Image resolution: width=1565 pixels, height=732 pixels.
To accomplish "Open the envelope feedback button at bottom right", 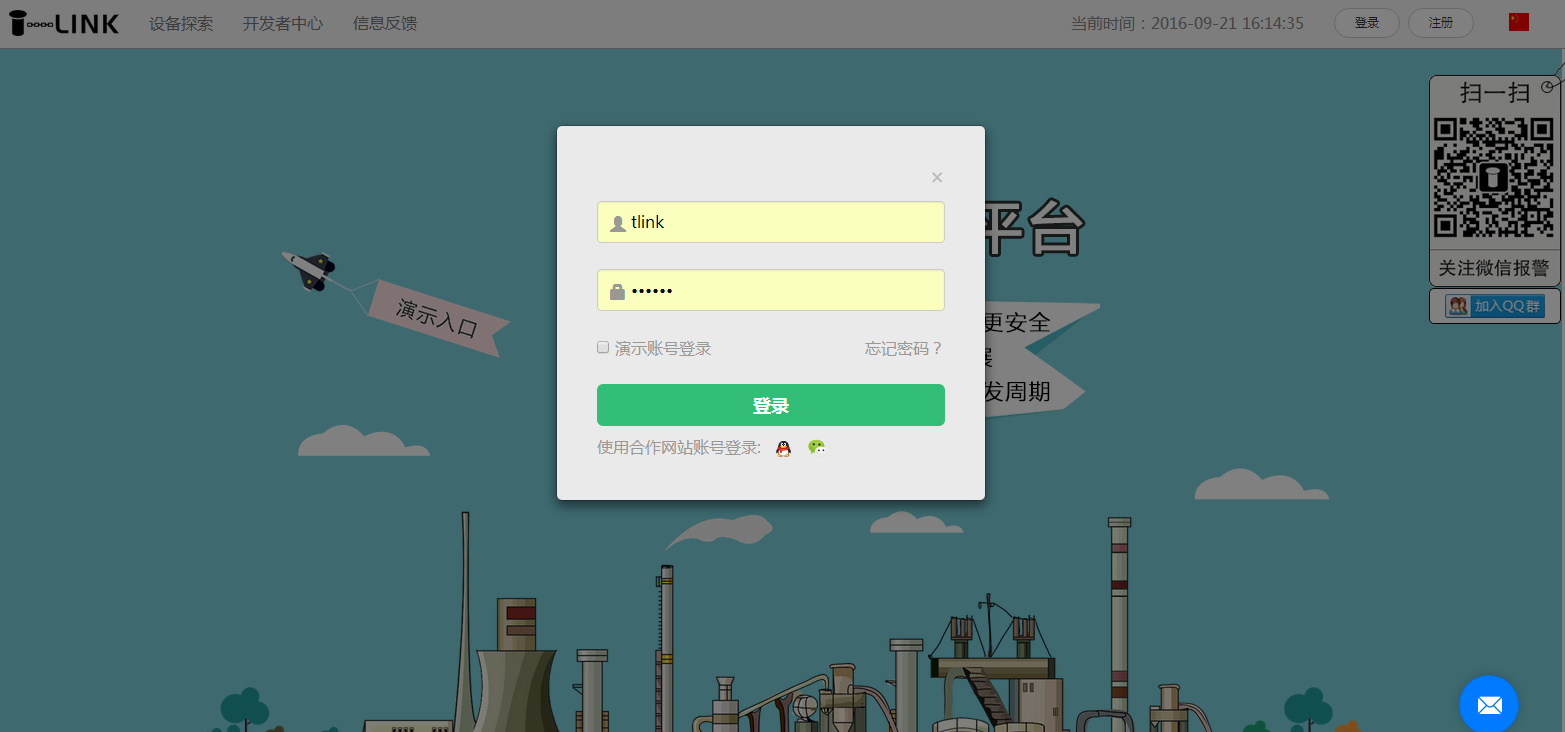I will 1489,704.
